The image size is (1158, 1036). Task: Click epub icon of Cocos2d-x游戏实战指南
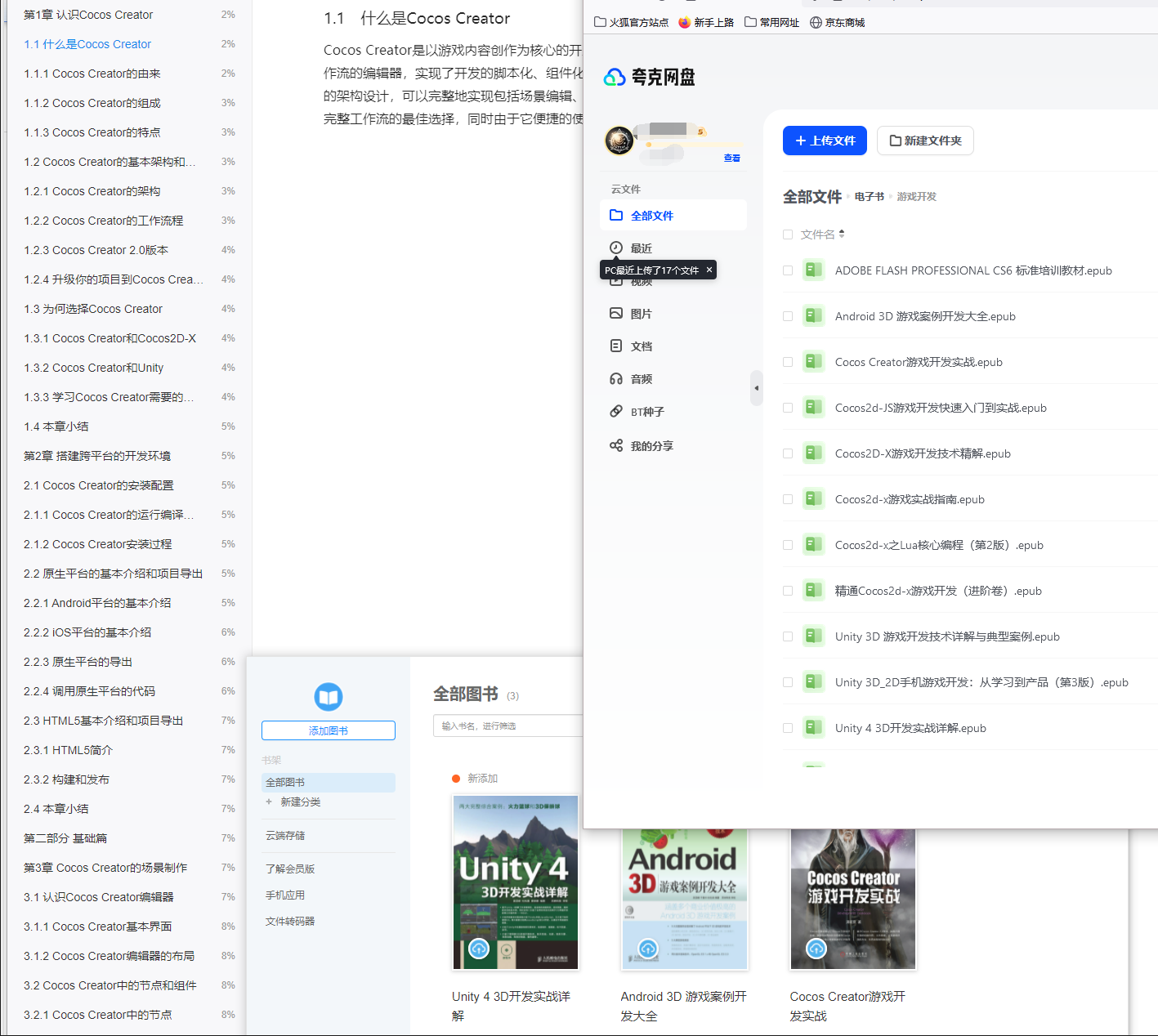pyautogui.click(x=813, y=498)
